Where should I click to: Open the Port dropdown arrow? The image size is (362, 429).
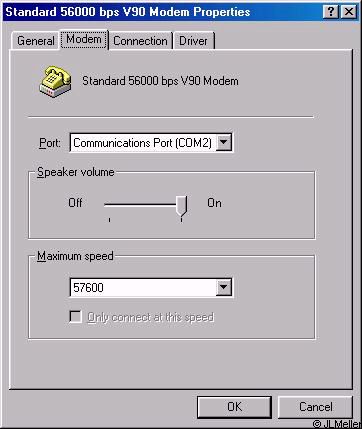tap(224, 143)
